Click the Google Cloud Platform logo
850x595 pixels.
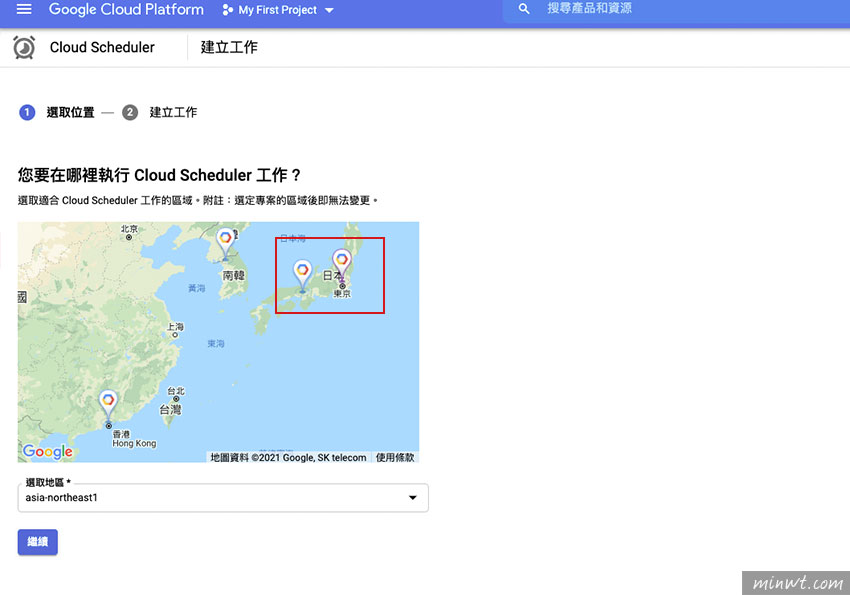[126, 9]
